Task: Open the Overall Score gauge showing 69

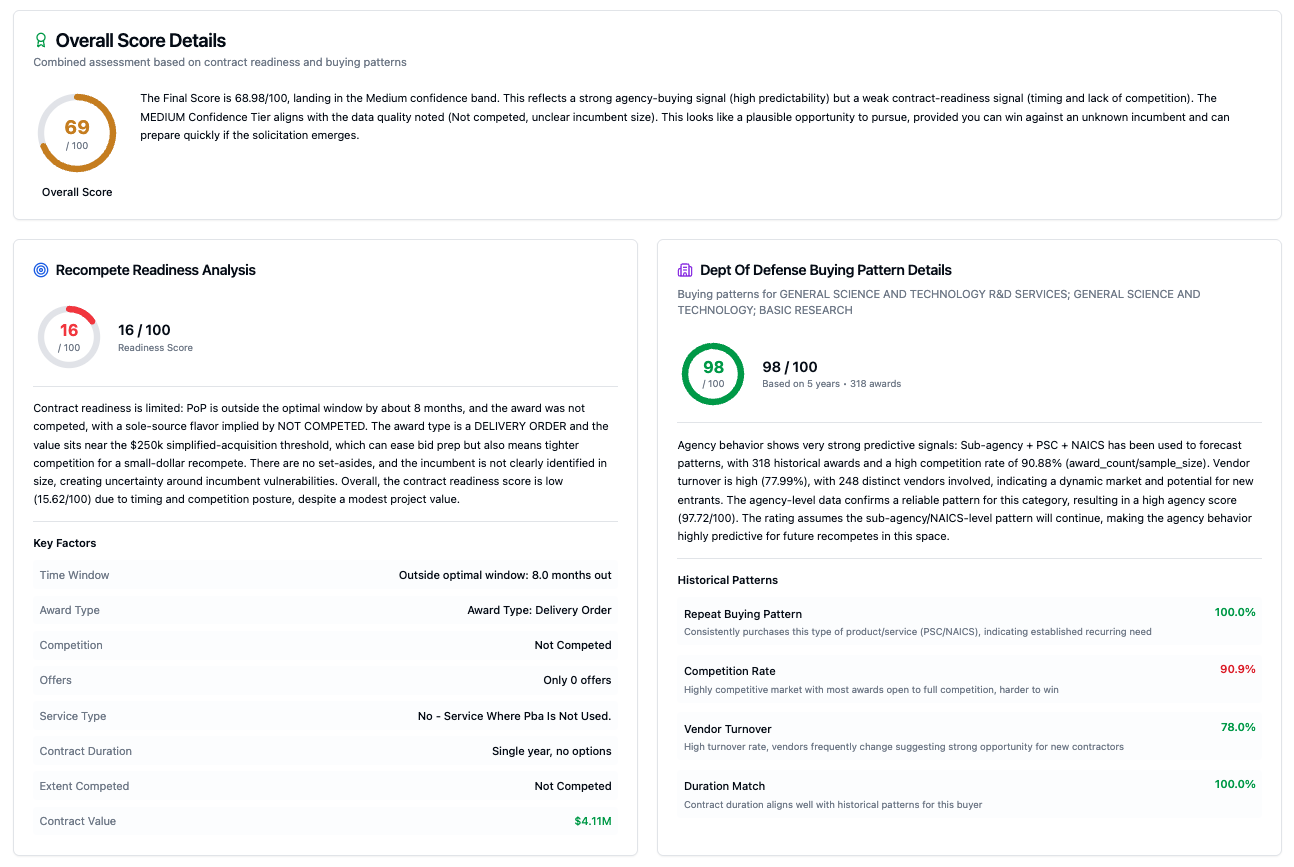Action: 77,132
